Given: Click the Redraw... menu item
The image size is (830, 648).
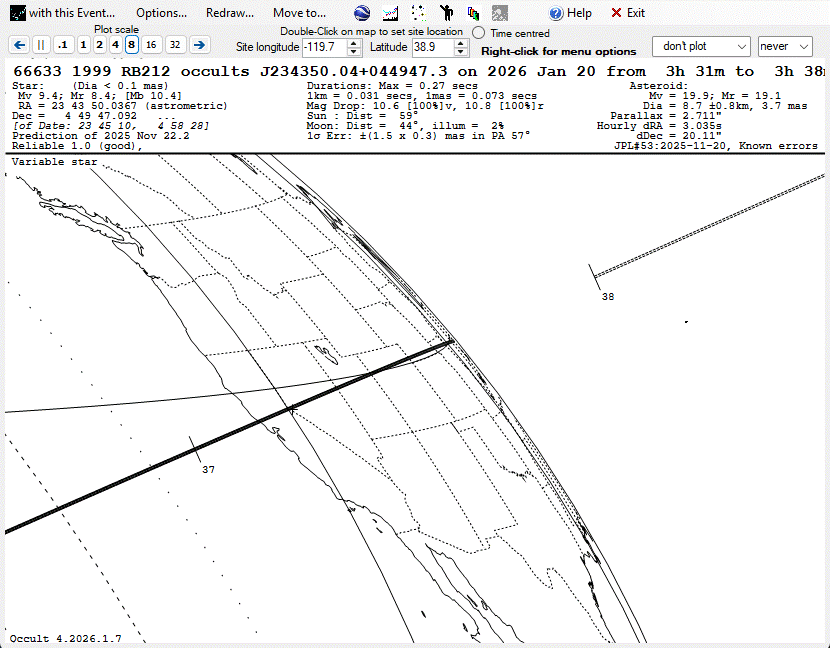Looking at the screenshot, I should (229, 13).
